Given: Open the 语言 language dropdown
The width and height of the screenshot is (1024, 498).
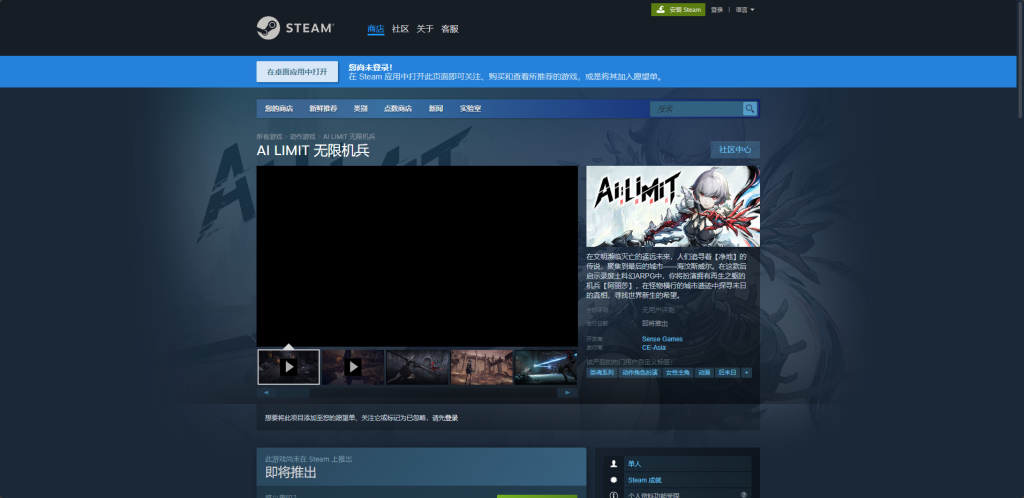Looking at the screenshot, I should [x=745, y=10].
